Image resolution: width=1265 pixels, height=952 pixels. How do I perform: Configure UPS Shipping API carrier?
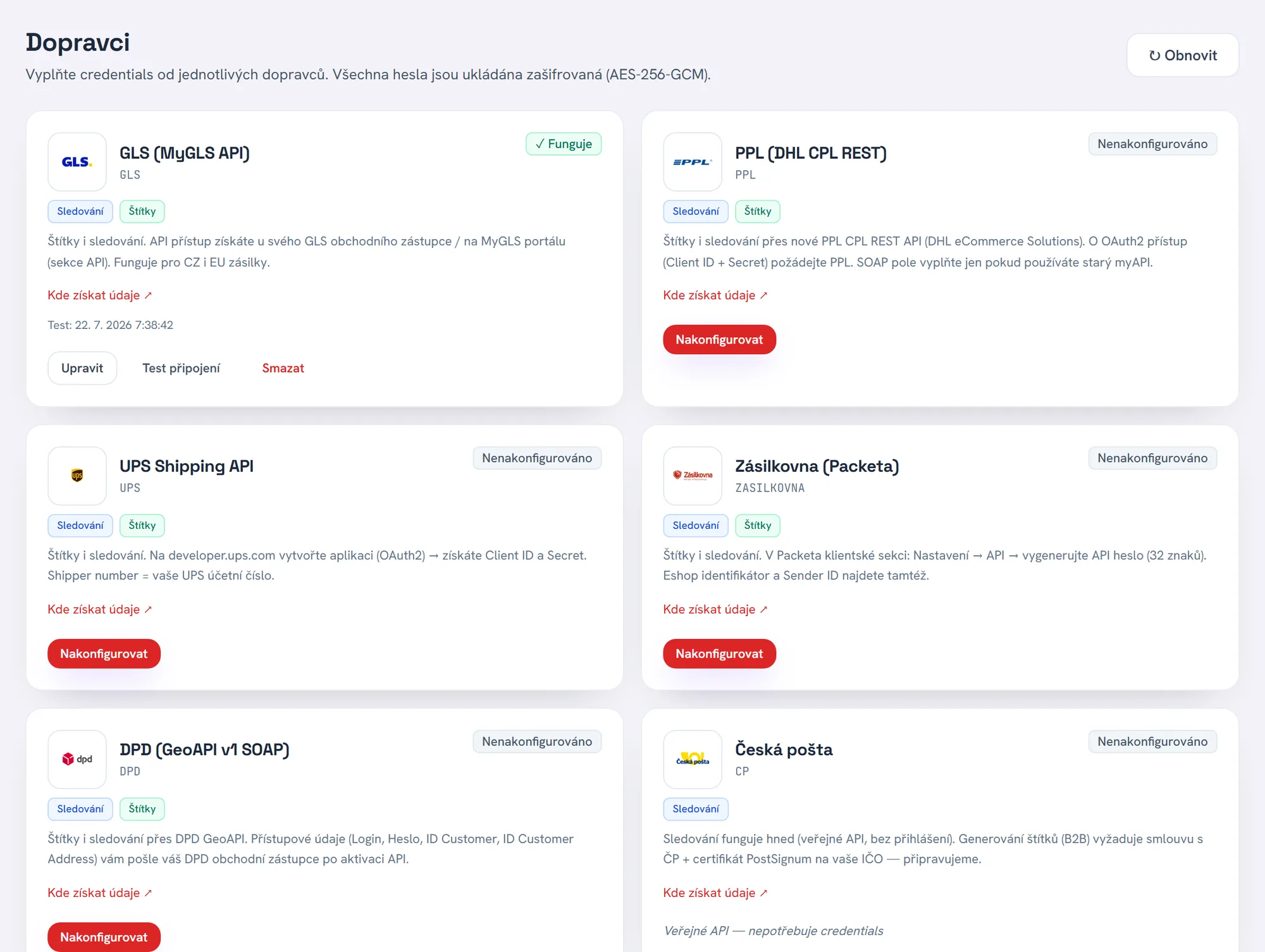[x=104, y=653]
